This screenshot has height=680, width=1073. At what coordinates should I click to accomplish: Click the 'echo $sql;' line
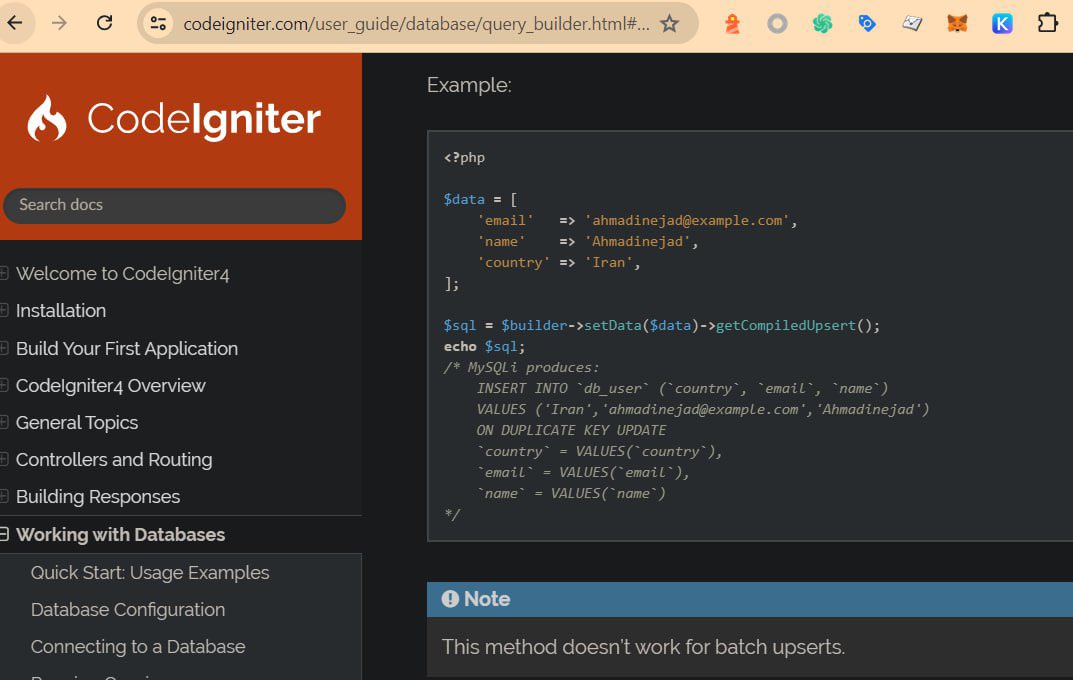click(x=484, y=347)
